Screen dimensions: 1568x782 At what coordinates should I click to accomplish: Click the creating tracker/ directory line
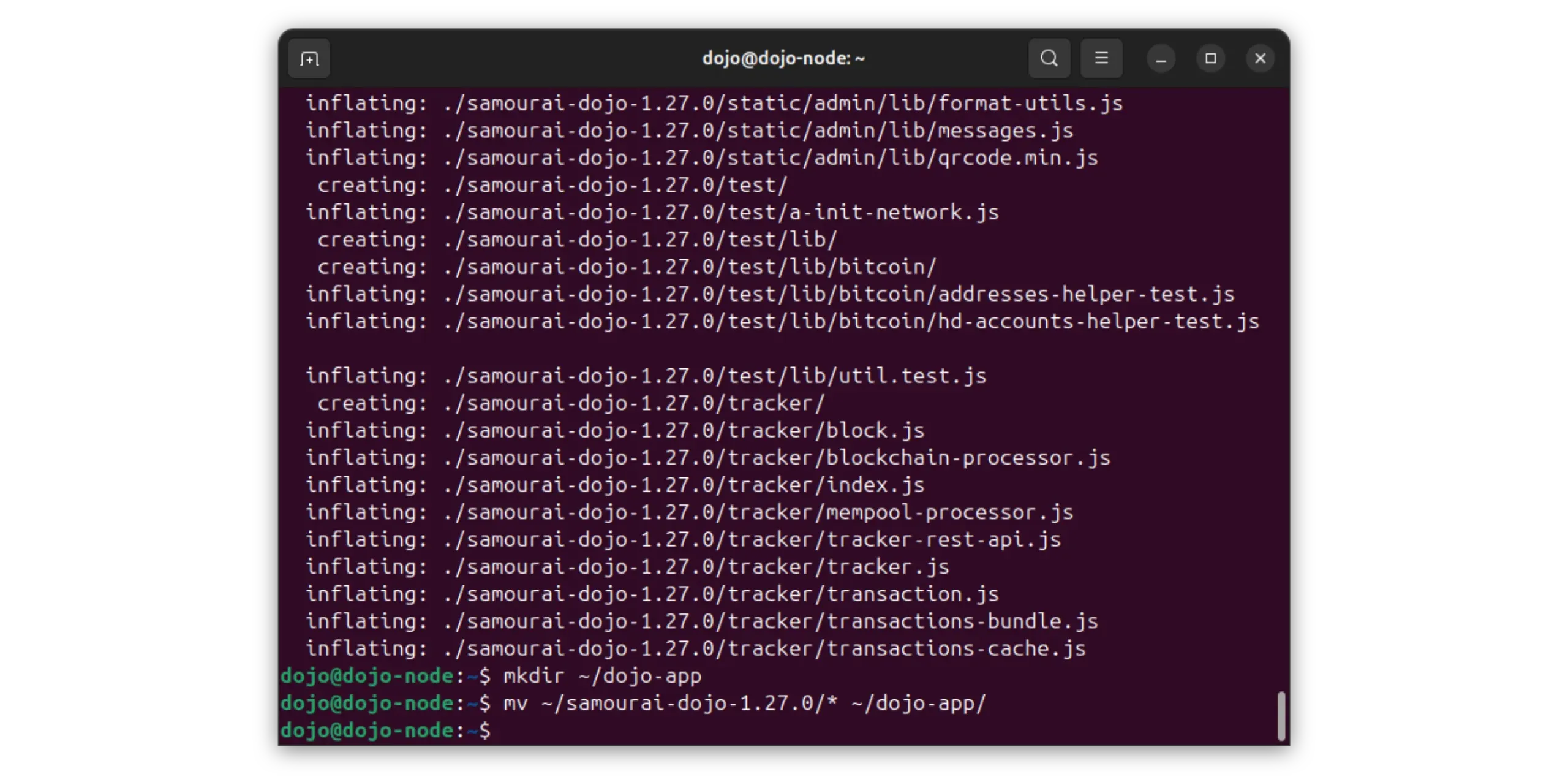click(x=571, y=403)
